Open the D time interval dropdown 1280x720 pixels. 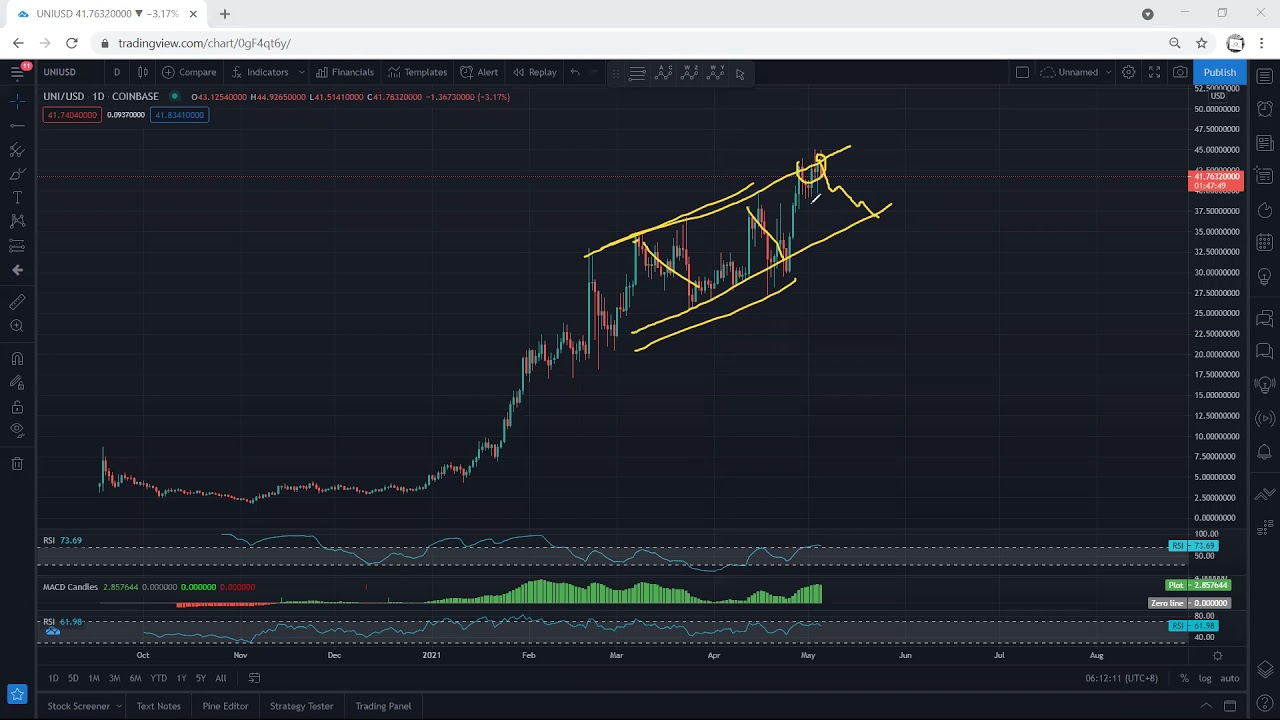click(x=117, y=72)
